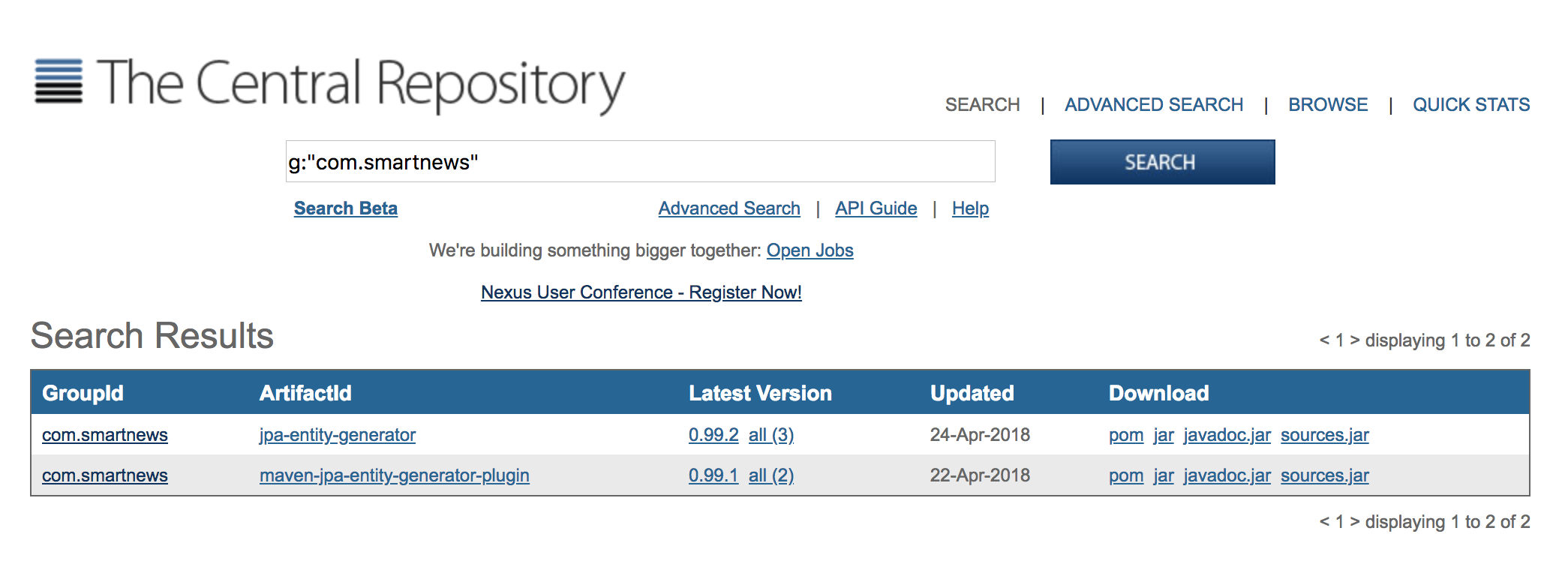This screenshot has width=1568, height=588.
Task: Open Nexus User Conference registration link
Action: click(x=641, y=292)
